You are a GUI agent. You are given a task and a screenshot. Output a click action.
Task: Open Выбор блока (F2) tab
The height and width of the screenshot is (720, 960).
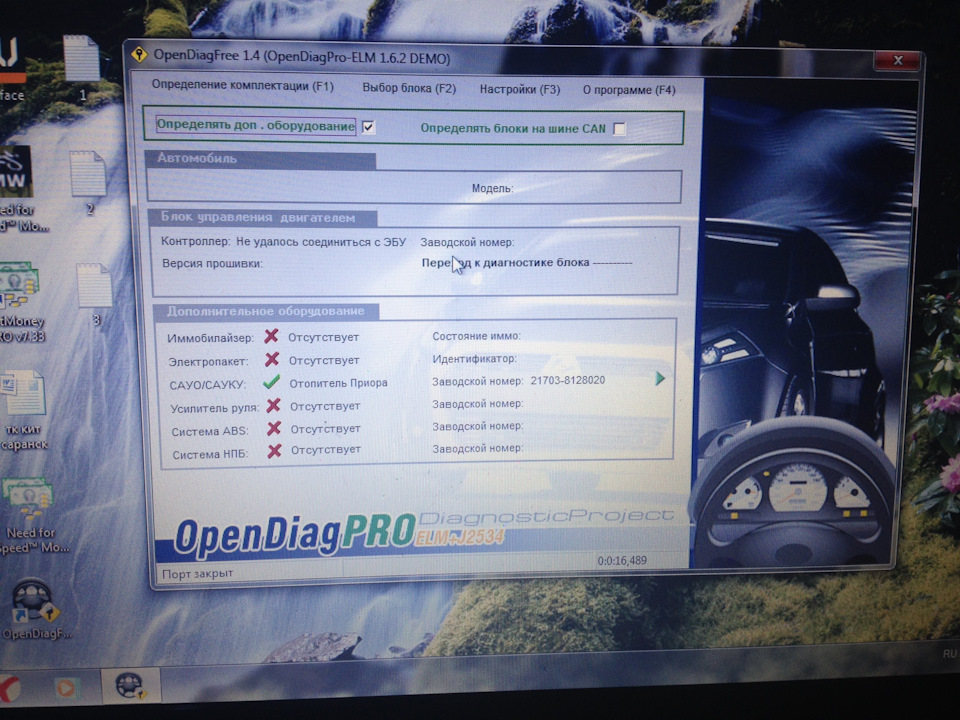click(409, 88)
